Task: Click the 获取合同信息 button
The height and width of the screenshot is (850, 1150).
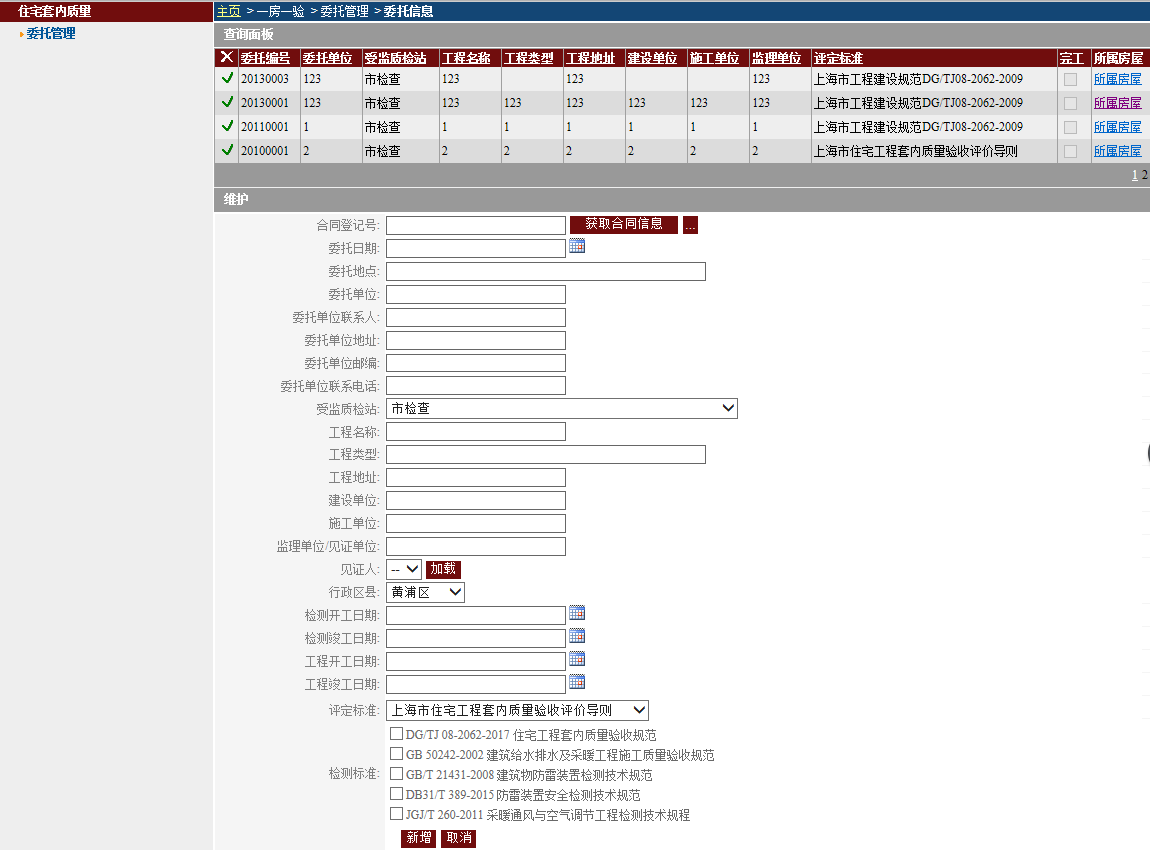Action: [x=624, y=224]
